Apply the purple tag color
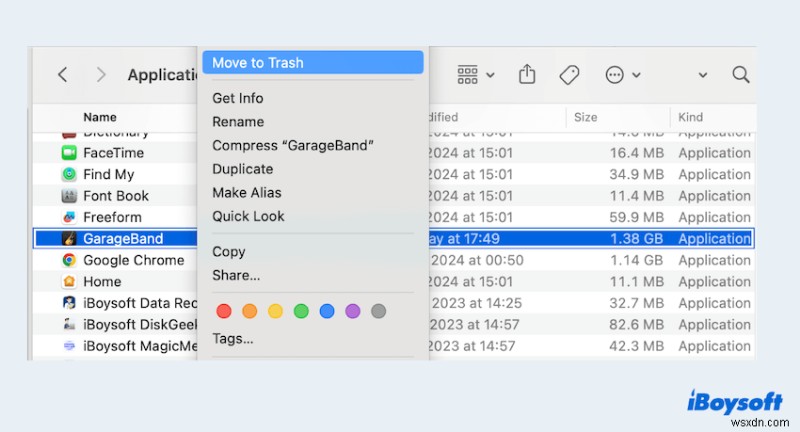 tap(353, 311)
